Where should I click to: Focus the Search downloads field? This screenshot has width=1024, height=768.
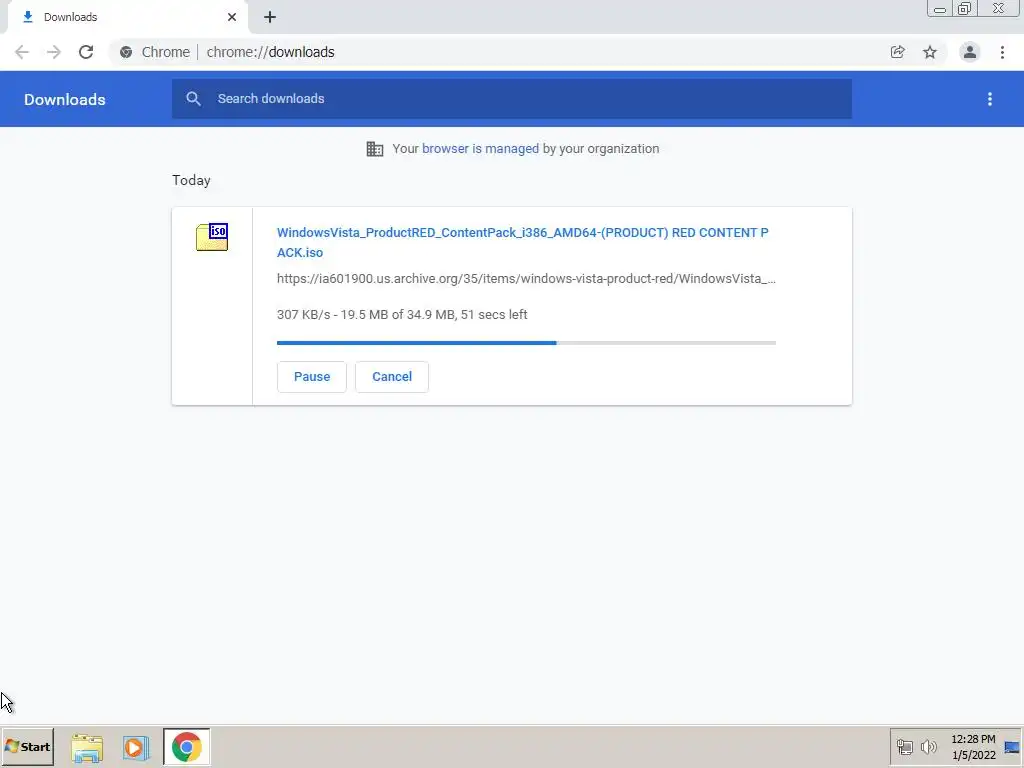tap(511, 99)
